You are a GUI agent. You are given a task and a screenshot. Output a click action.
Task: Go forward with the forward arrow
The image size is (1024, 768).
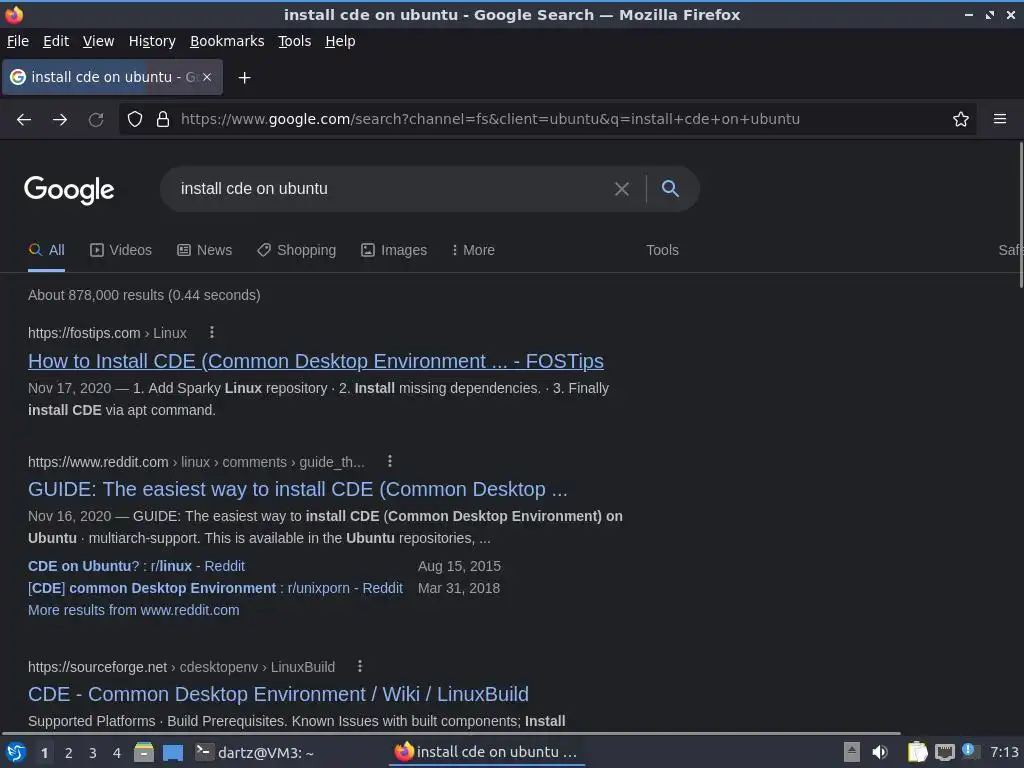click(x=60, y=119)
